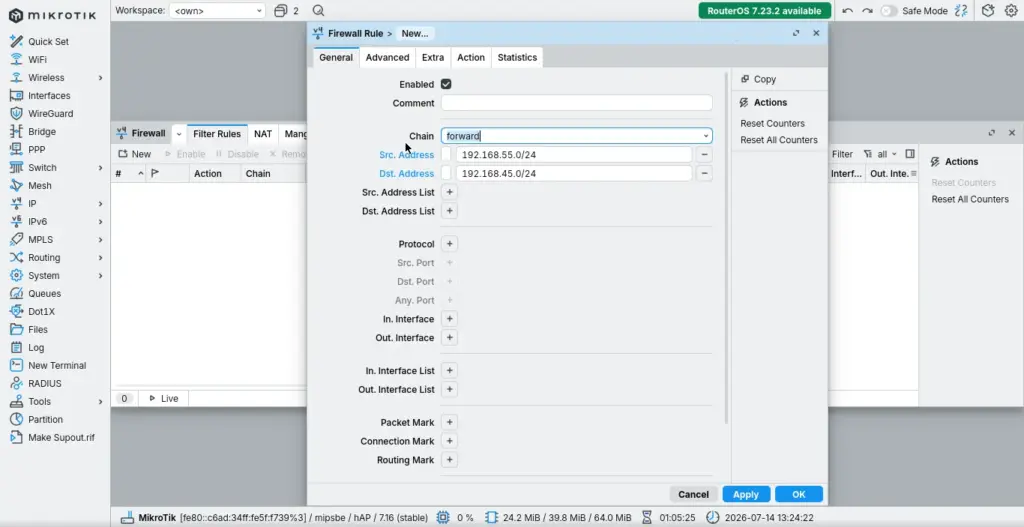The image size is (1024, 527).
Task: Click the undo arrow in top bar
Action: 848,10
